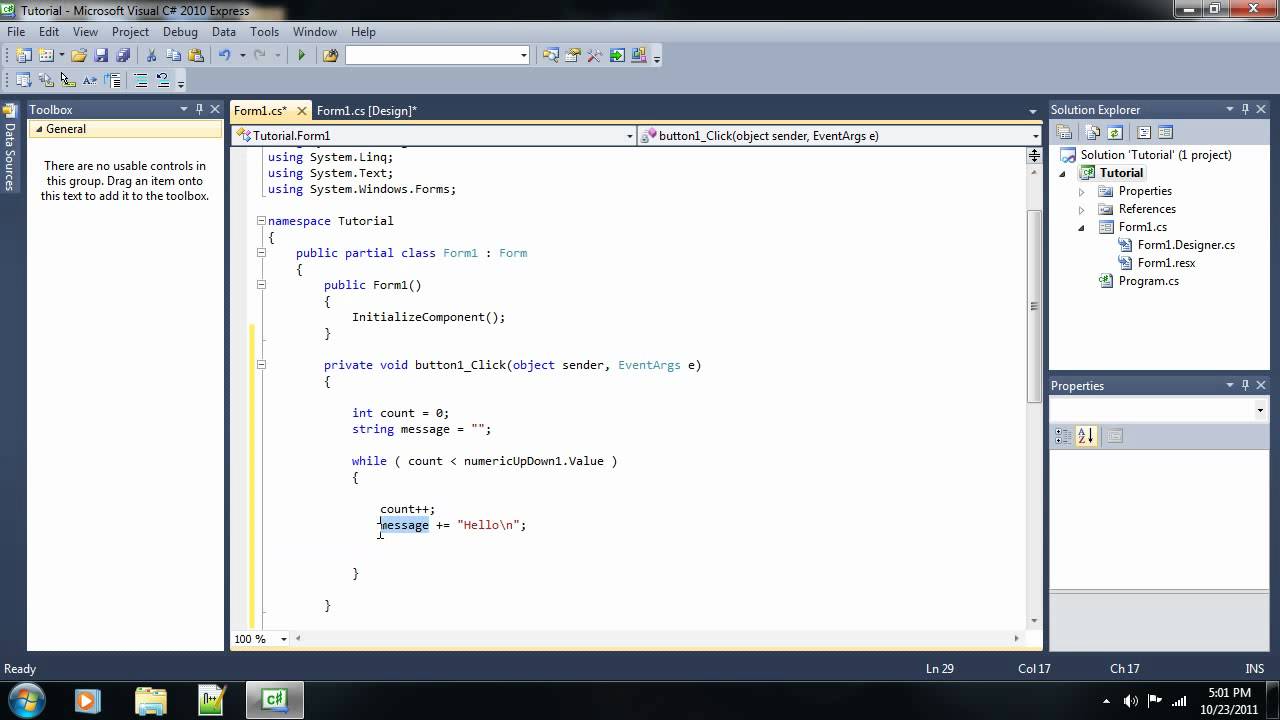Toggle auto-hide pin on the Properties panel

coord(1245,385)
